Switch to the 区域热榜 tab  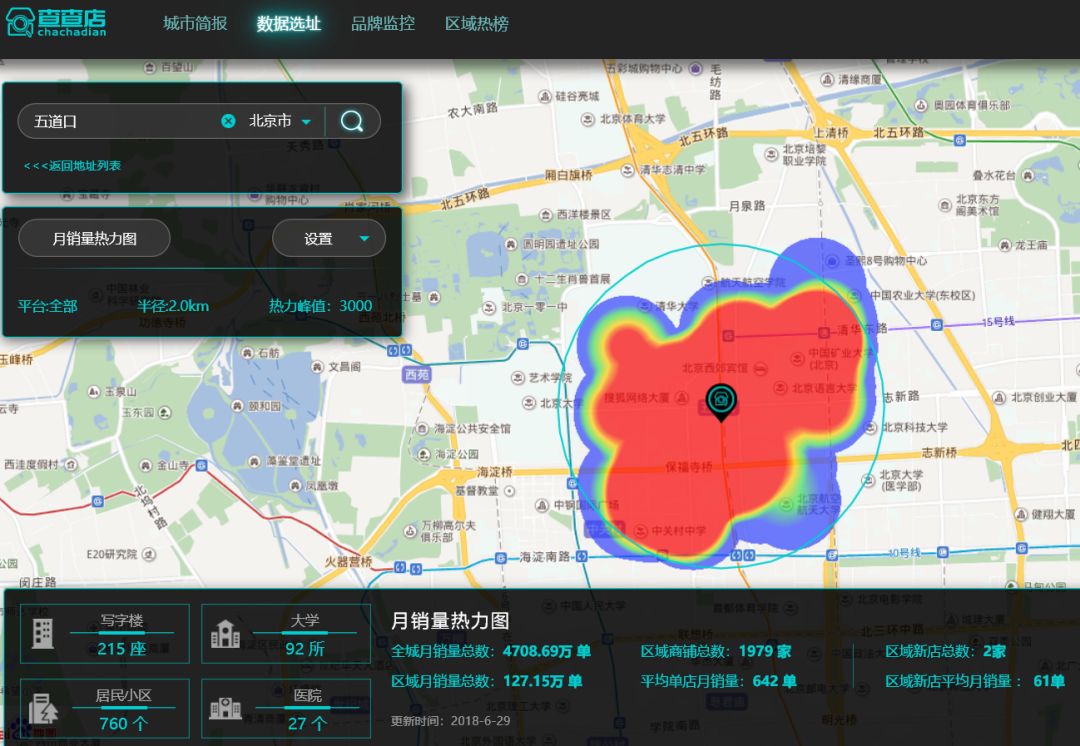coord(472,23)
